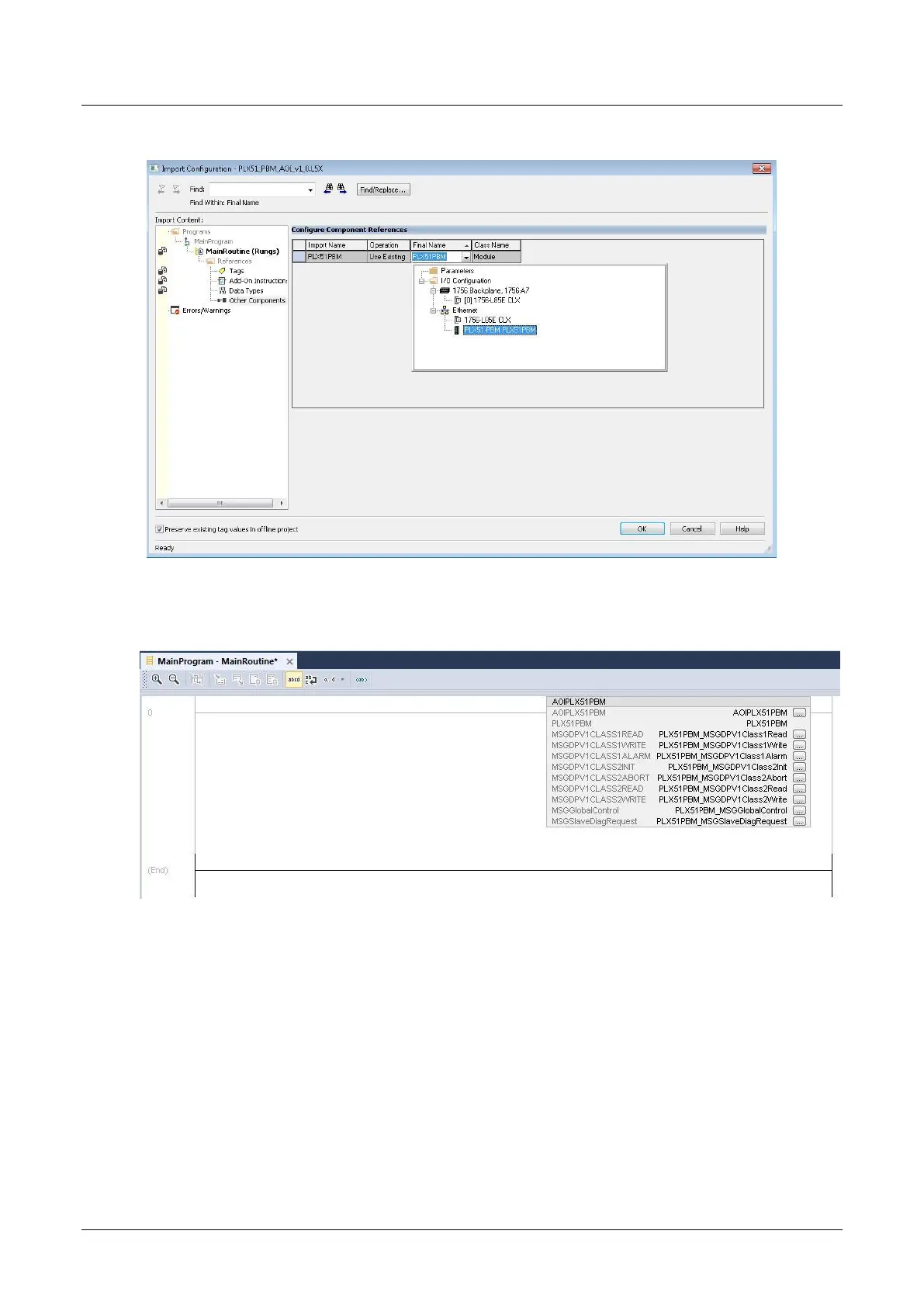Sort by the Import Name column header
The image size is (924, 1307).
coord(336,245)
